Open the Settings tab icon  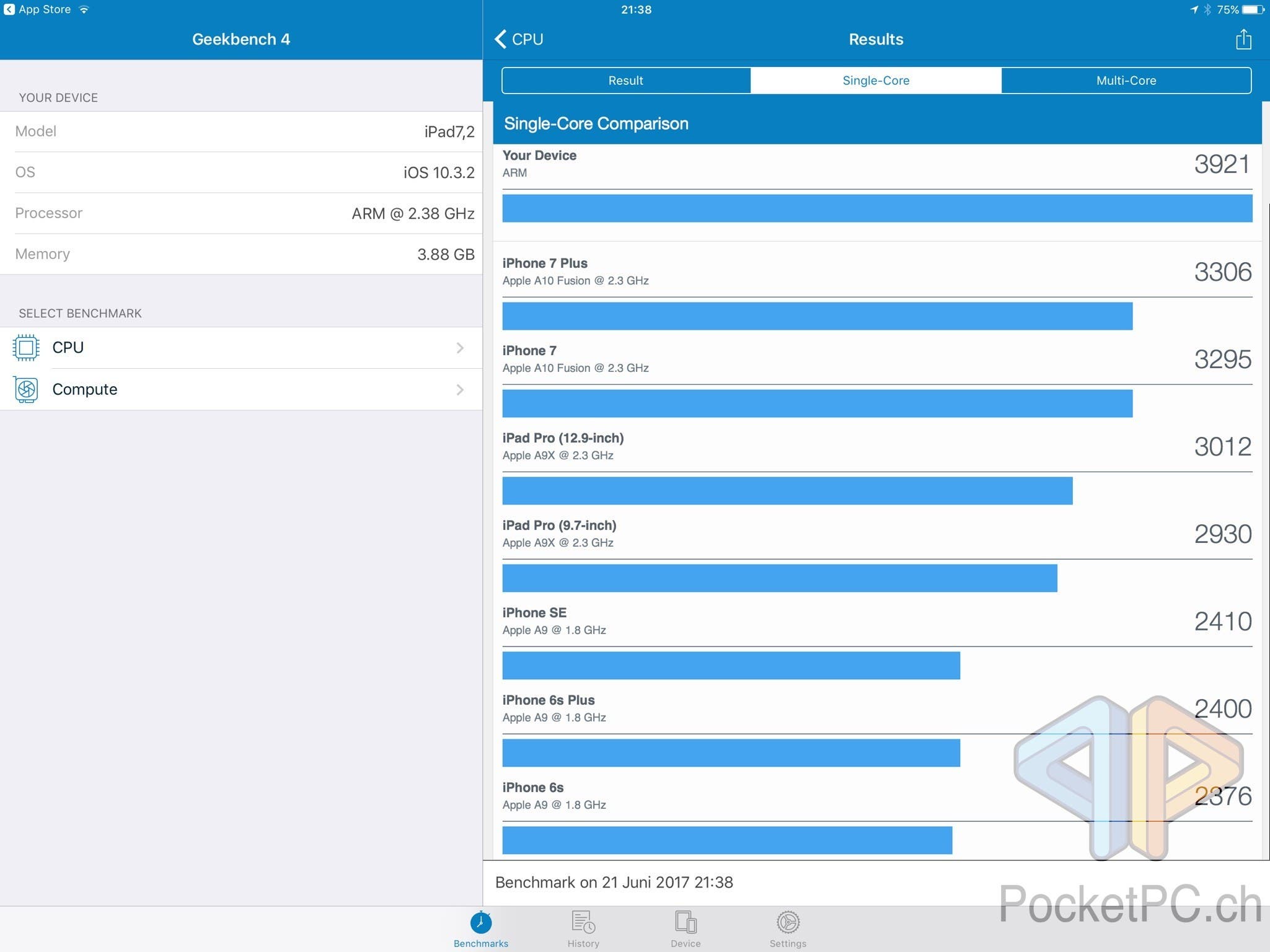tap(788, 922)
